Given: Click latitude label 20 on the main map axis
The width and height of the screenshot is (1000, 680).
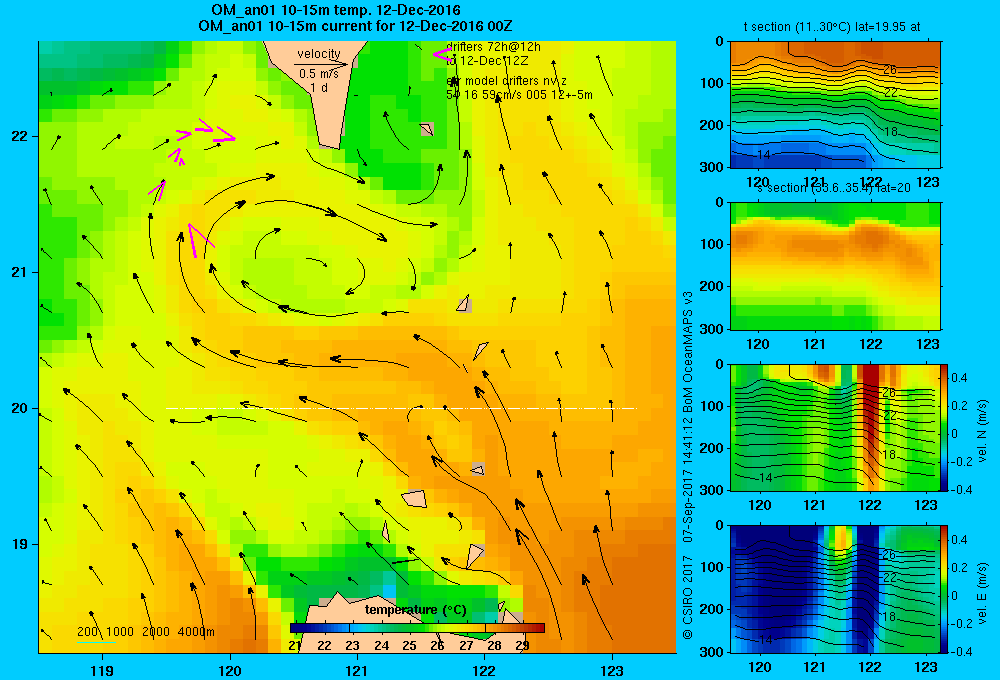Looking at the screenshot, I should point(20,408).
